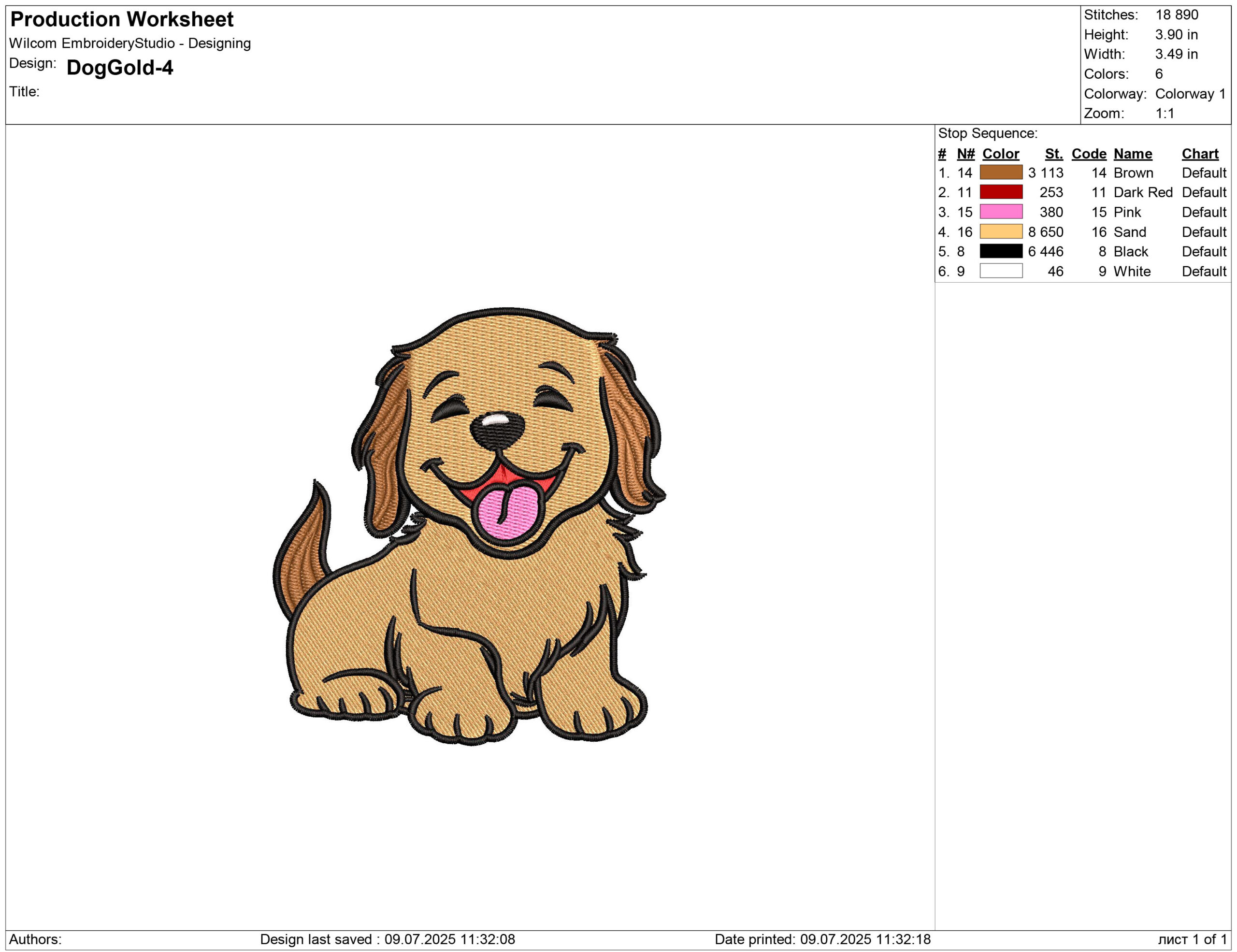Click the Design last saved timestamp
This screenshot has height=952, width=1237.
388,939
